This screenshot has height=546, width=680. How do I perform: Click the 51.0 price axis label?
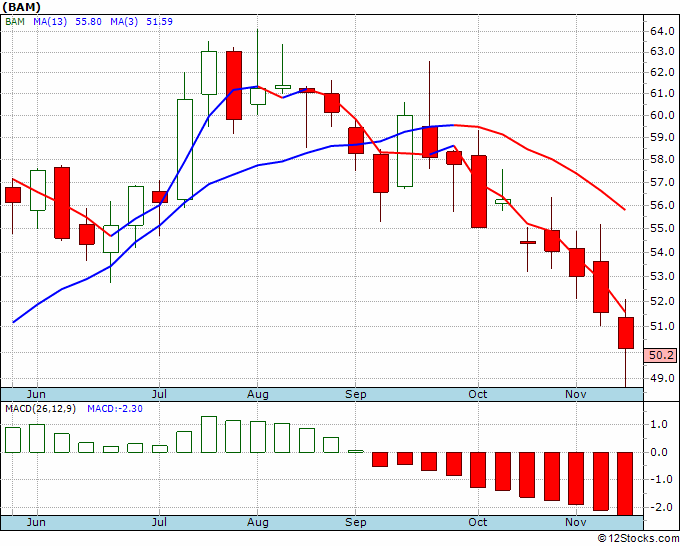click(x=662, y=326)
